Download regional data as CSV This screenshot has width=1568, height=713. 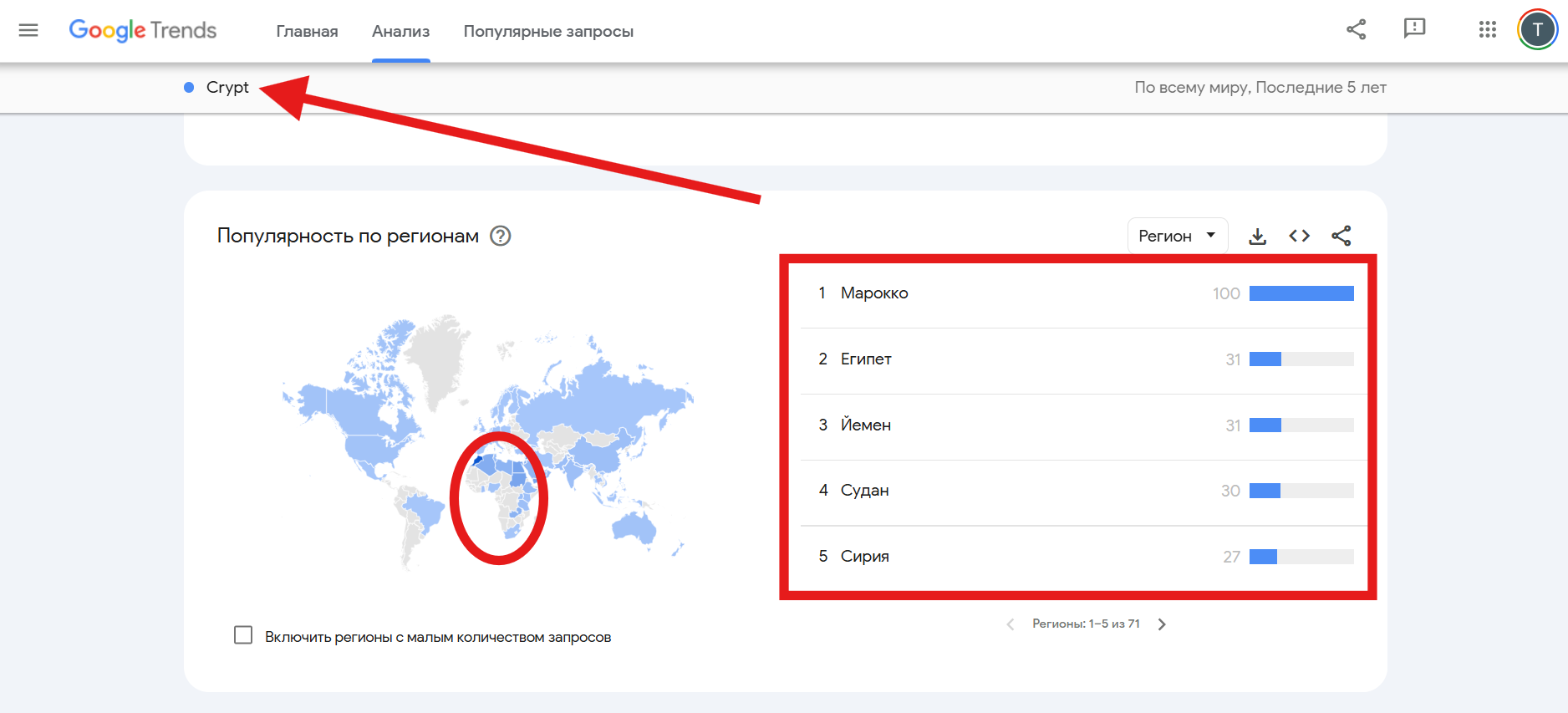click(x=1257, y=237)
